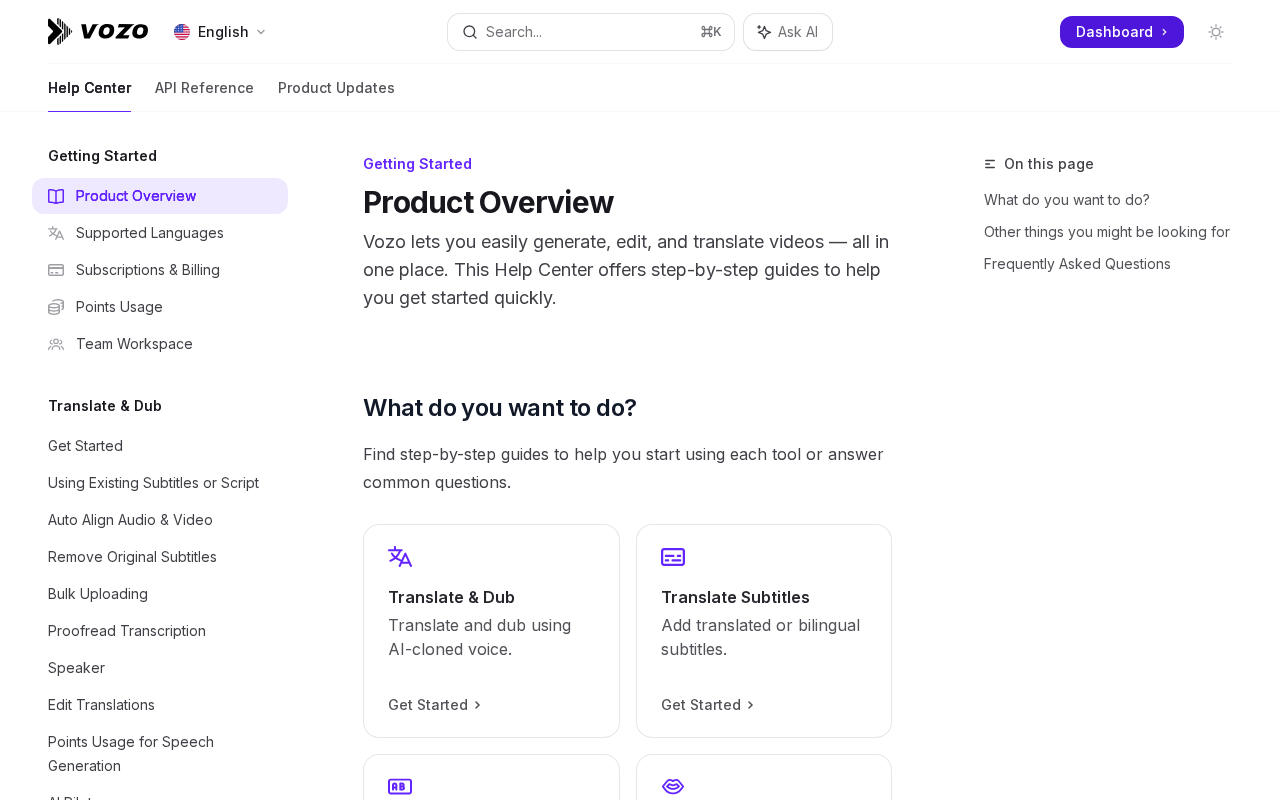Click the Team Workspace people icon
Screen dimensions: 1280x800
[x=56, y=344]
